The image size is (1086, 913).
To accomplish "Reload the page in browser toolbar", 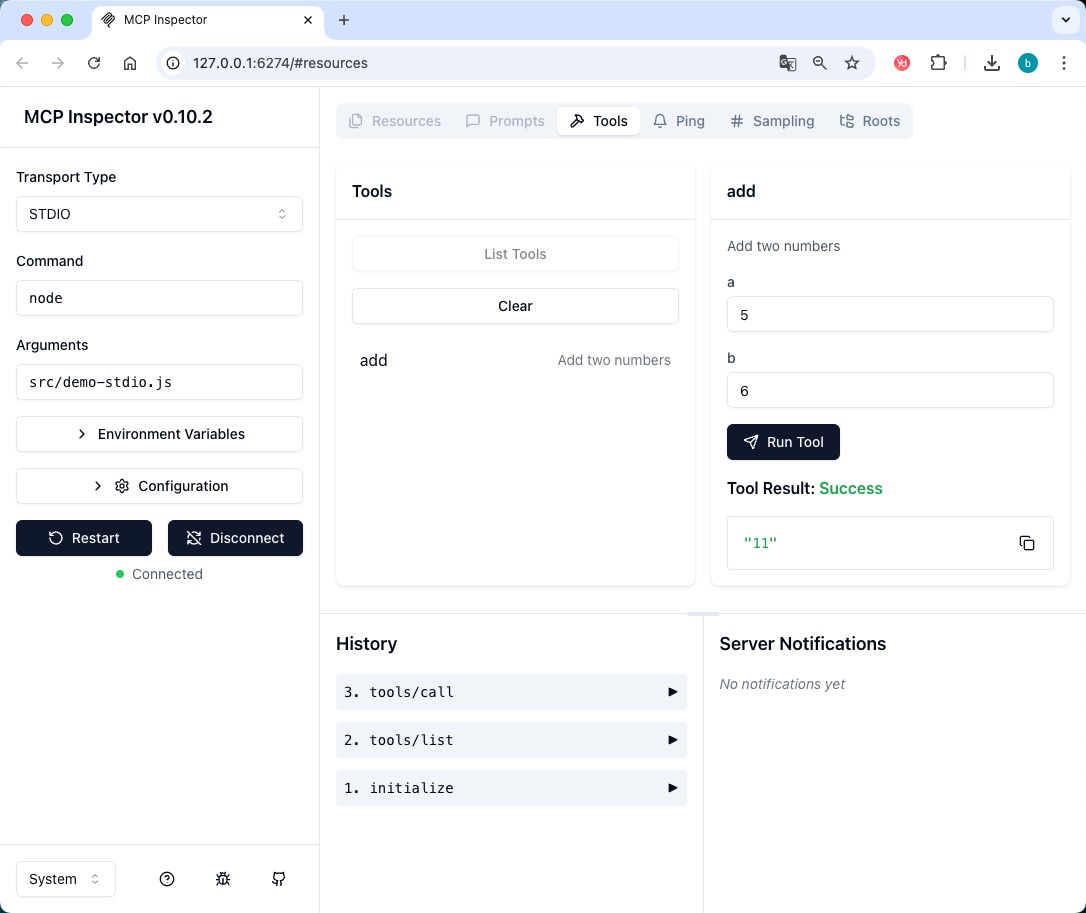I will (x=94, y=63).
